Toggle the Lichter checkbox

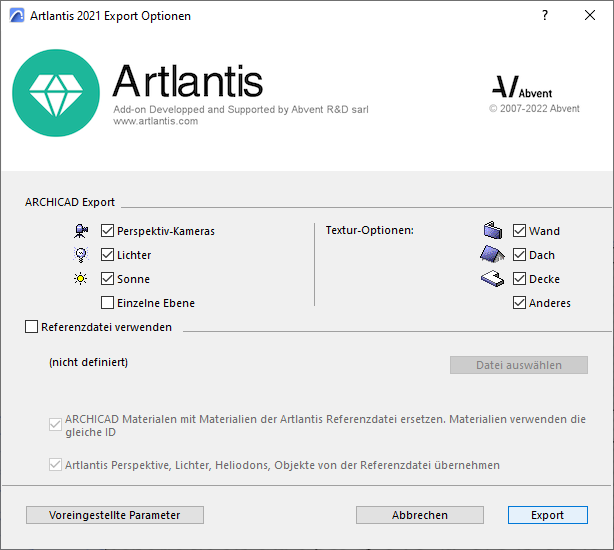[107, 255]
